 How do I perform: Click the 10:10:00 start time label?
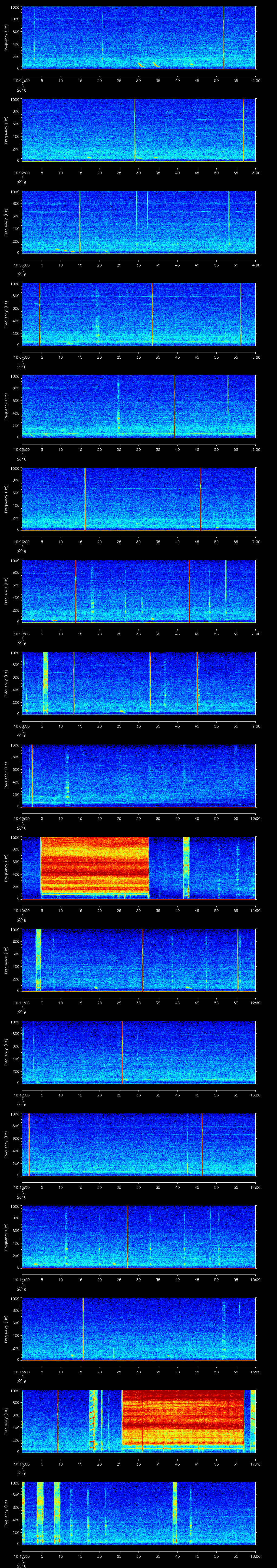[22, 910]
